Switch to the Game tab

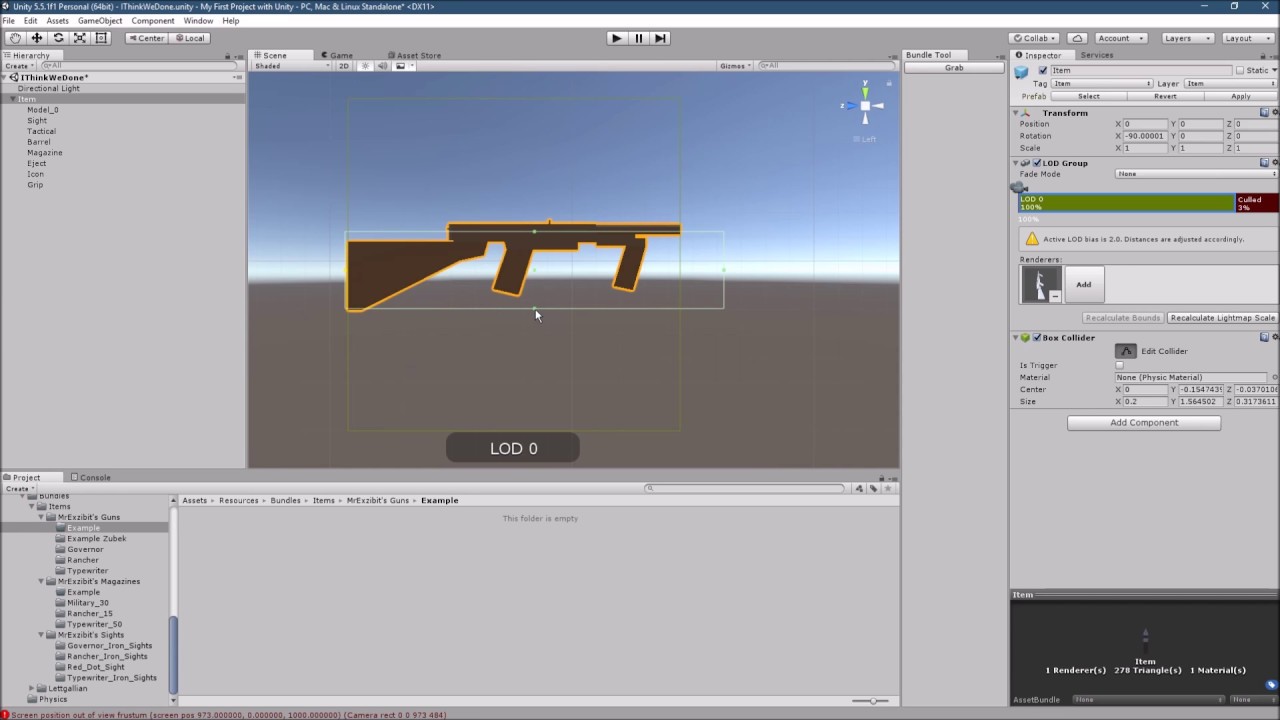click(x=336, y=55)
